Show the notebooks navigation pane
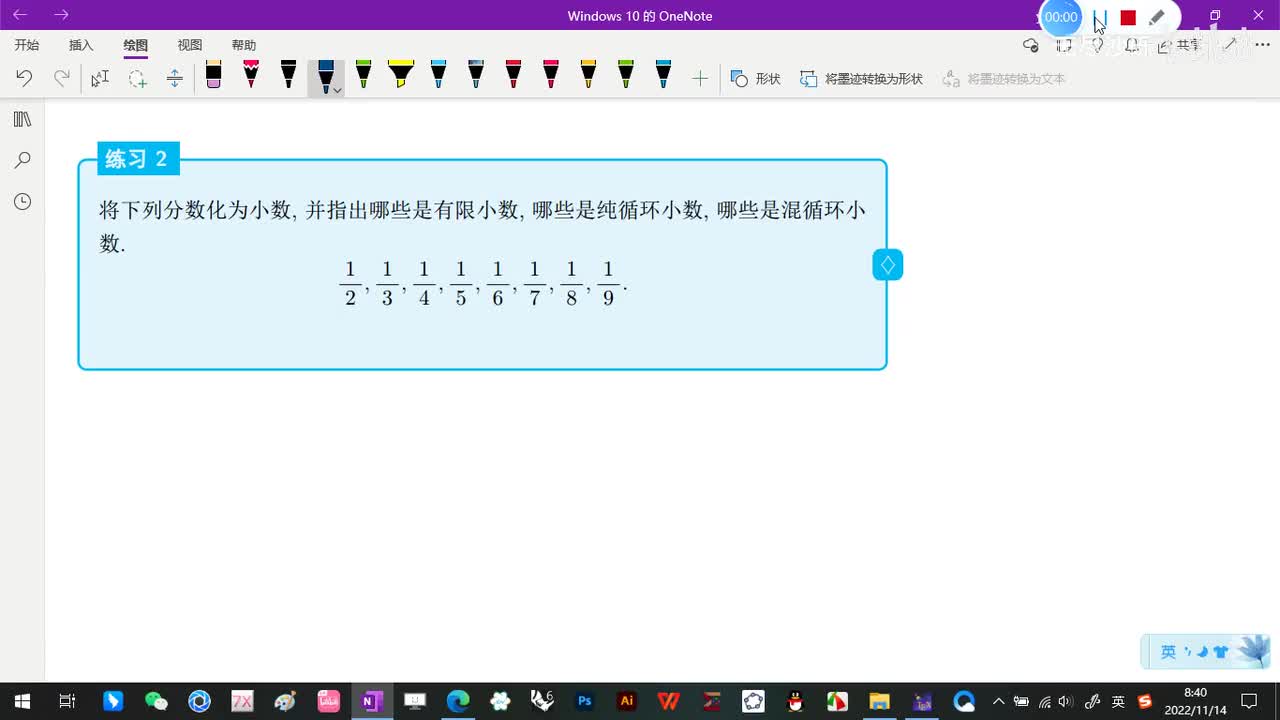 22,119
